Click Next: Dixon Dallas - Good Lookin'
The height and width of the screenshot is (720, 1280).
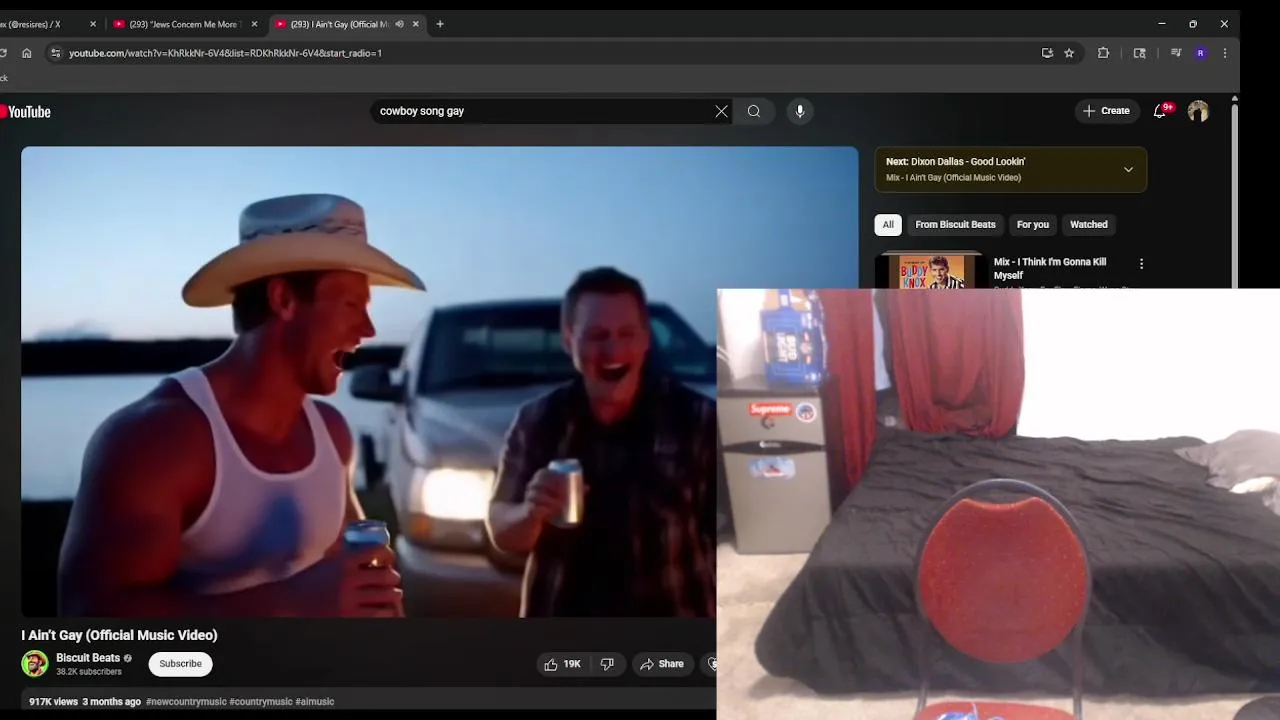[955, 161]
